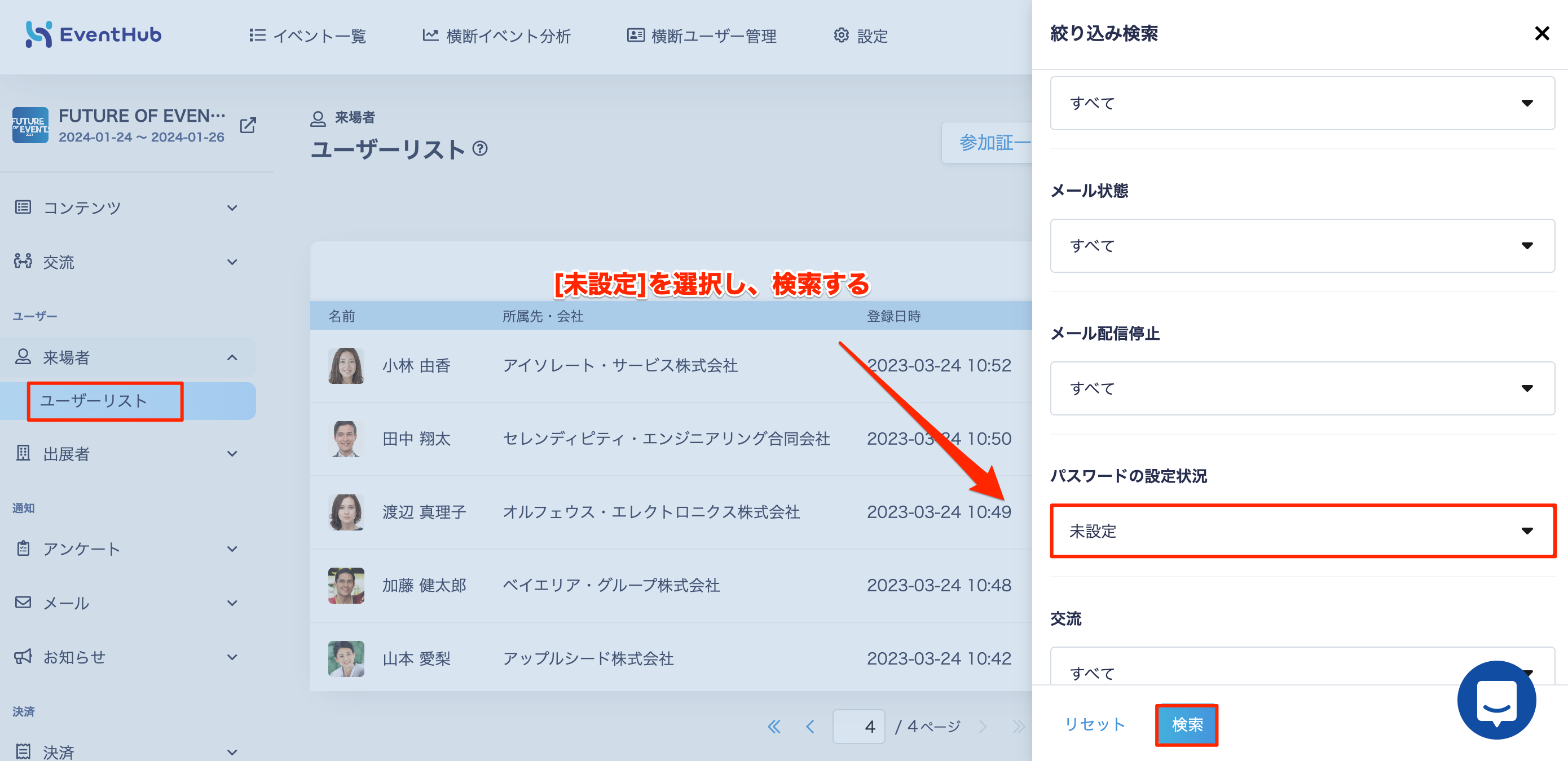Click user name 田中 翔太
This screenshot has height=761, width=1568.
(x=416, y=439)
